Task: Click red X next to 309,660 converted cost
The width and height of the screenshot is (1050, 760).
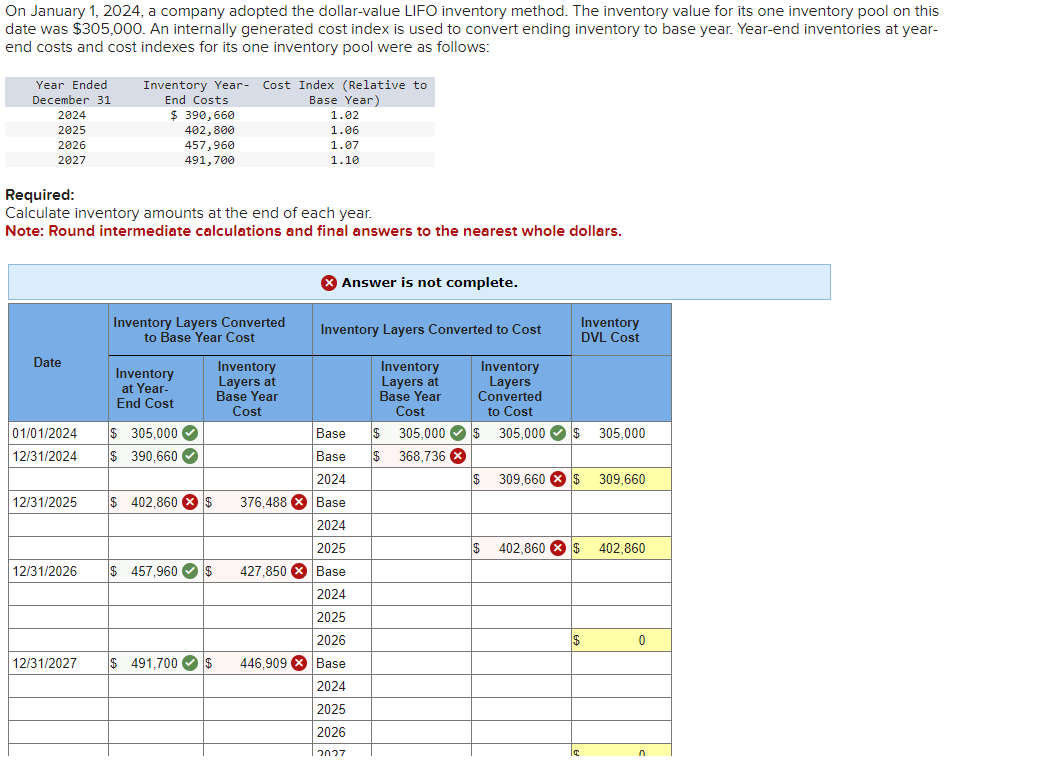Action: point(558,479)
